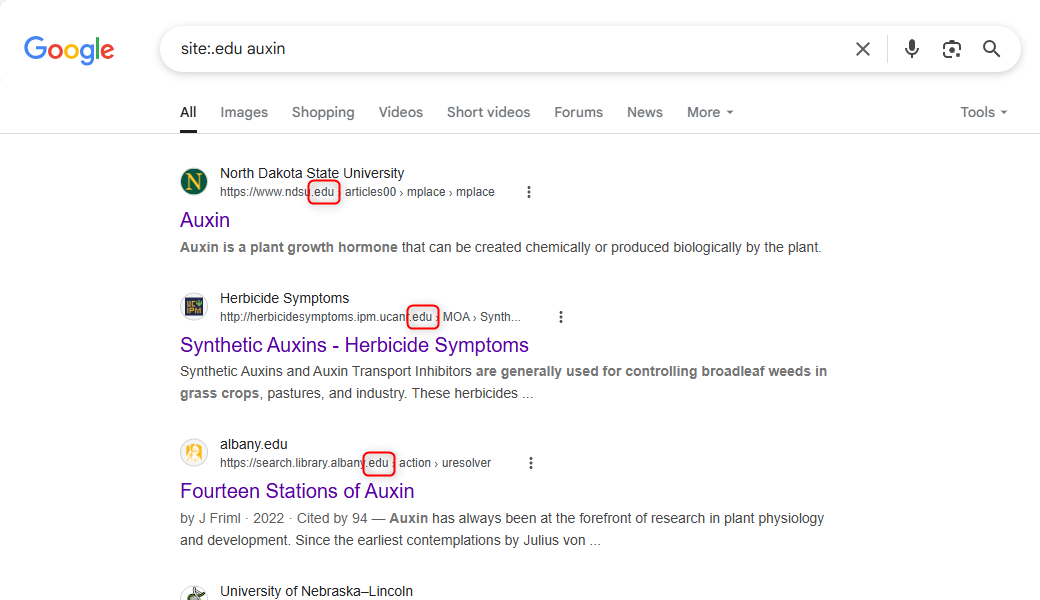Open the three-dot menu for the Auxin result
The width and height of the screenshot is (1040, 600).
pos(529,191)
